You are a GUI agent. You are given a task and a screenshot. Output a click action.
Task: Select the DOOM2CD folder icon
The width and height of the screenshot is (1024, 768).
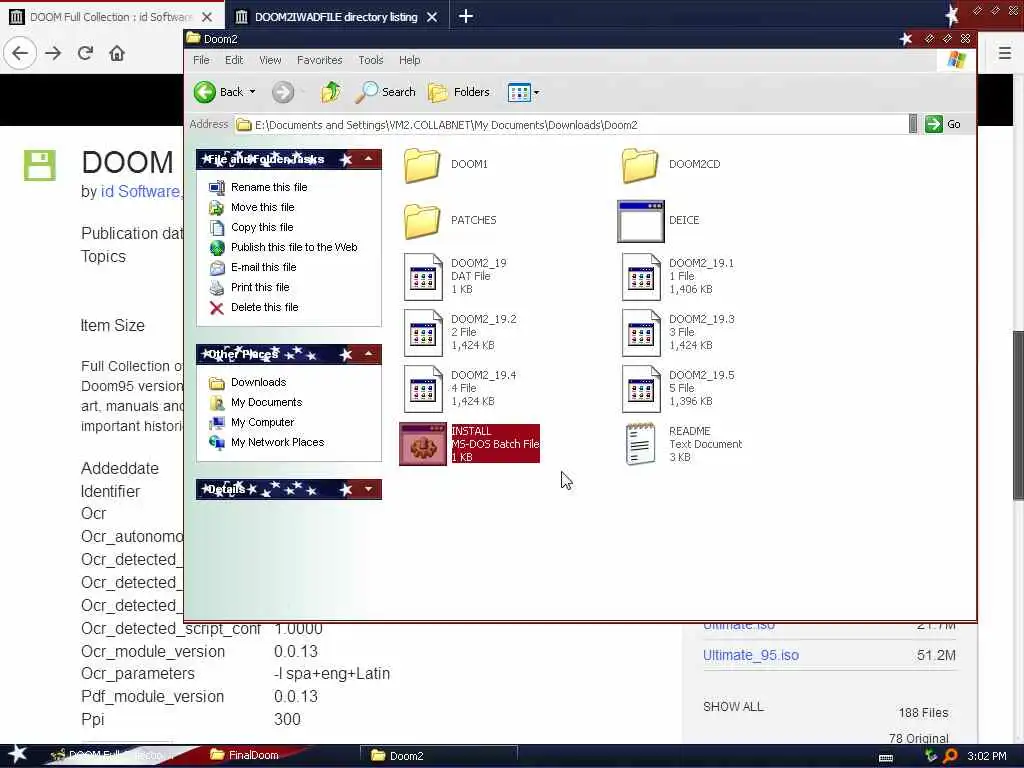[x=639, y=165]
